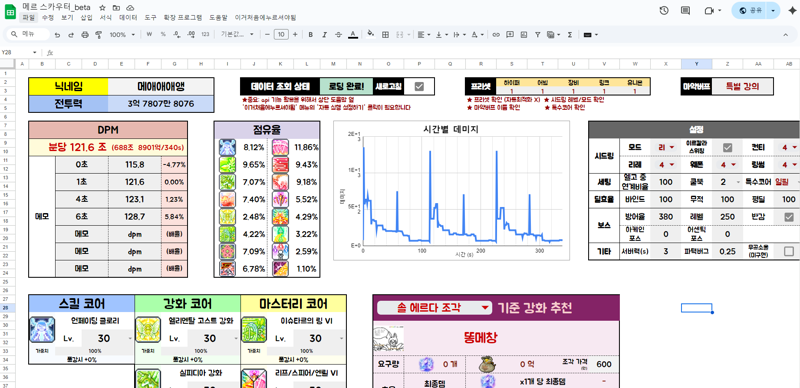800x388 pixels.
Task: Open the 솔 에르다 조각 dropdown
Action: coord(434,307)
